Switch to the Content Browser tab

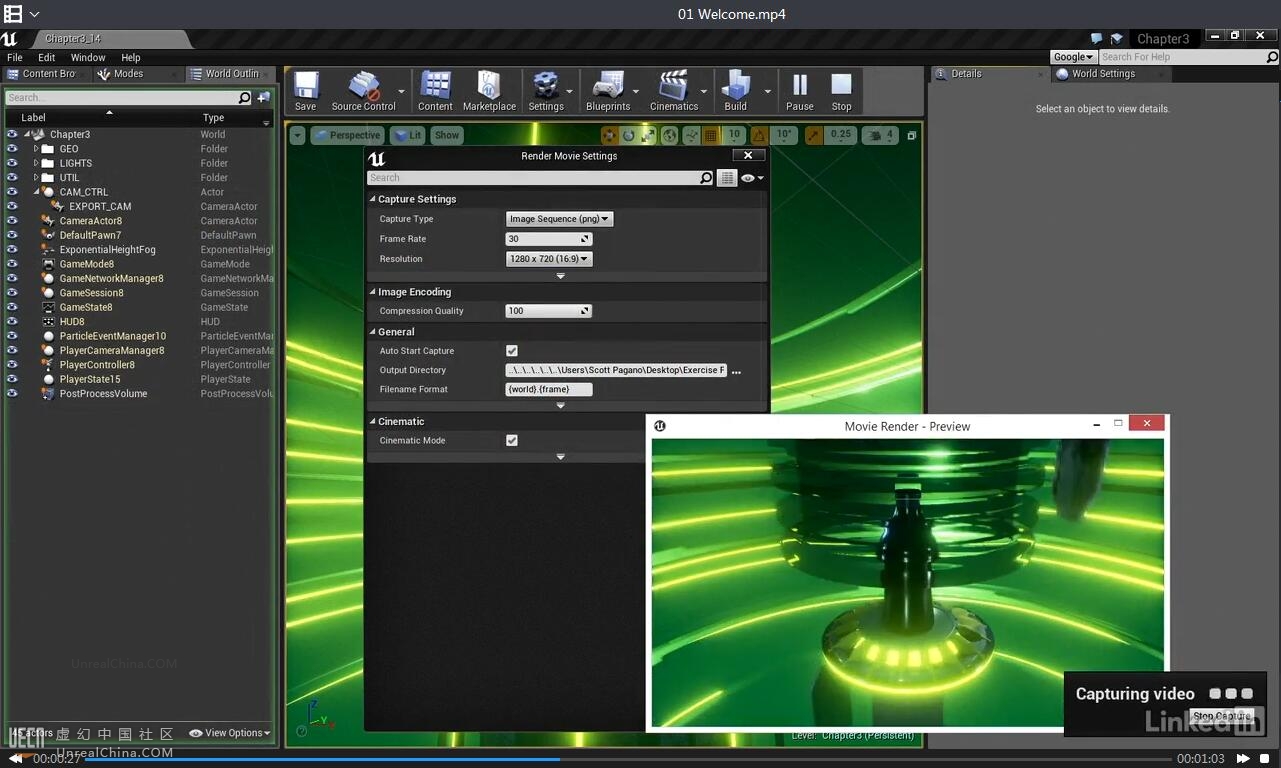coord(45,74)
